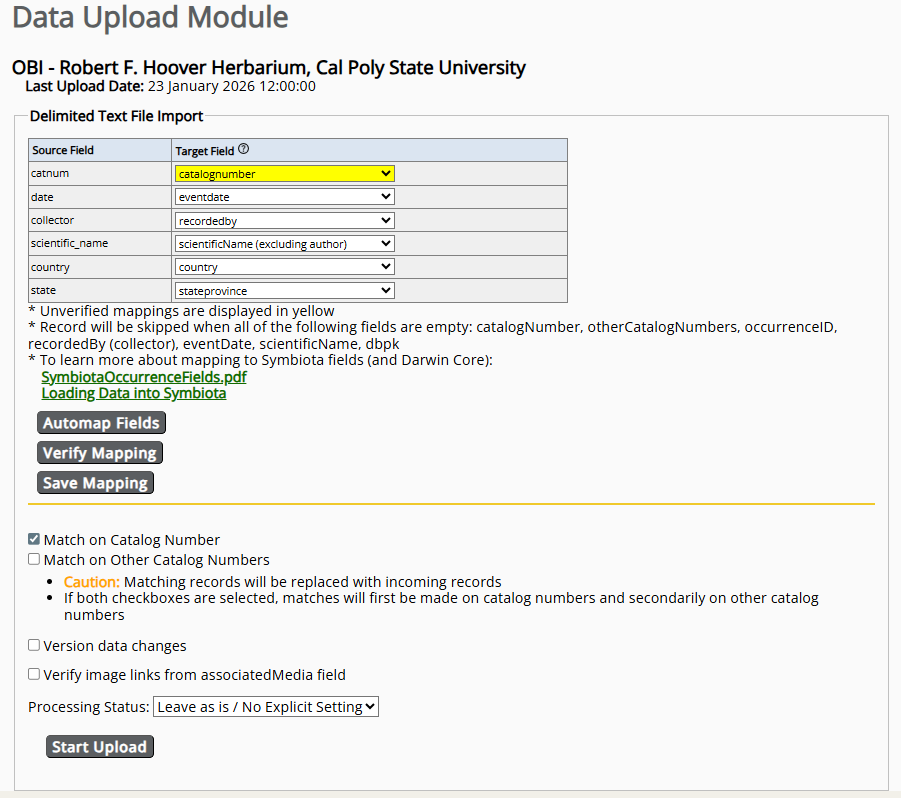Open the SymbiotaOccurrenceFields.pdf link
Viewport: 901px width, 798px height.
(143, 377)
